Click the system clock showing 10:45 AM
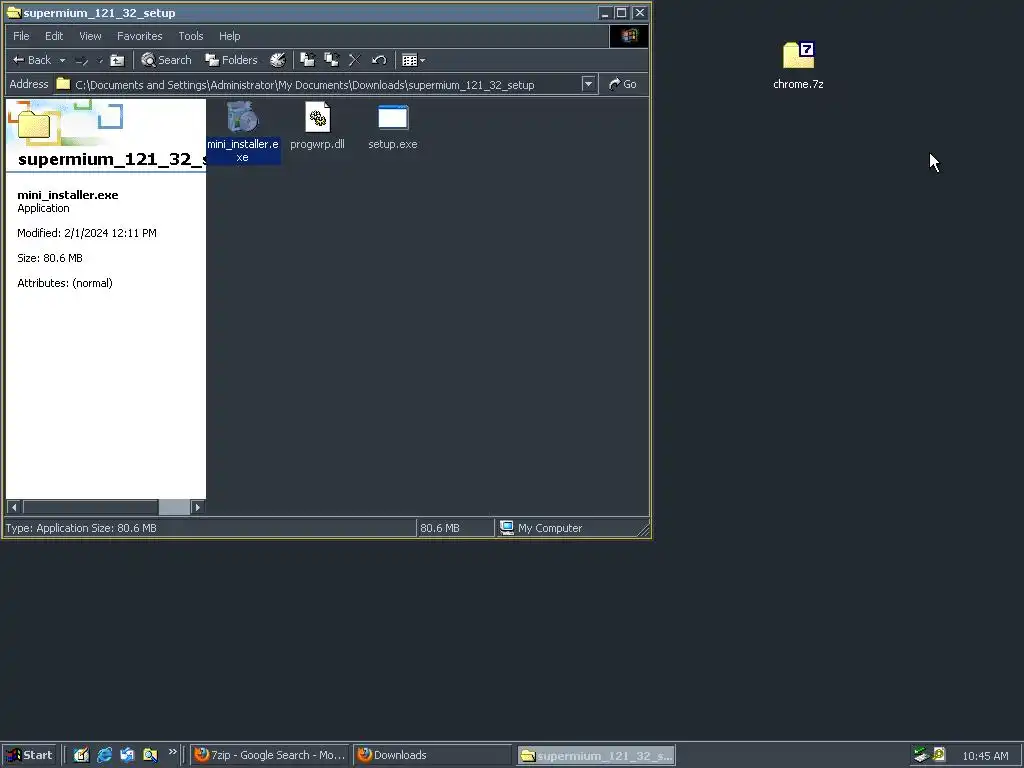1024x768 pixels. point(985,756)
